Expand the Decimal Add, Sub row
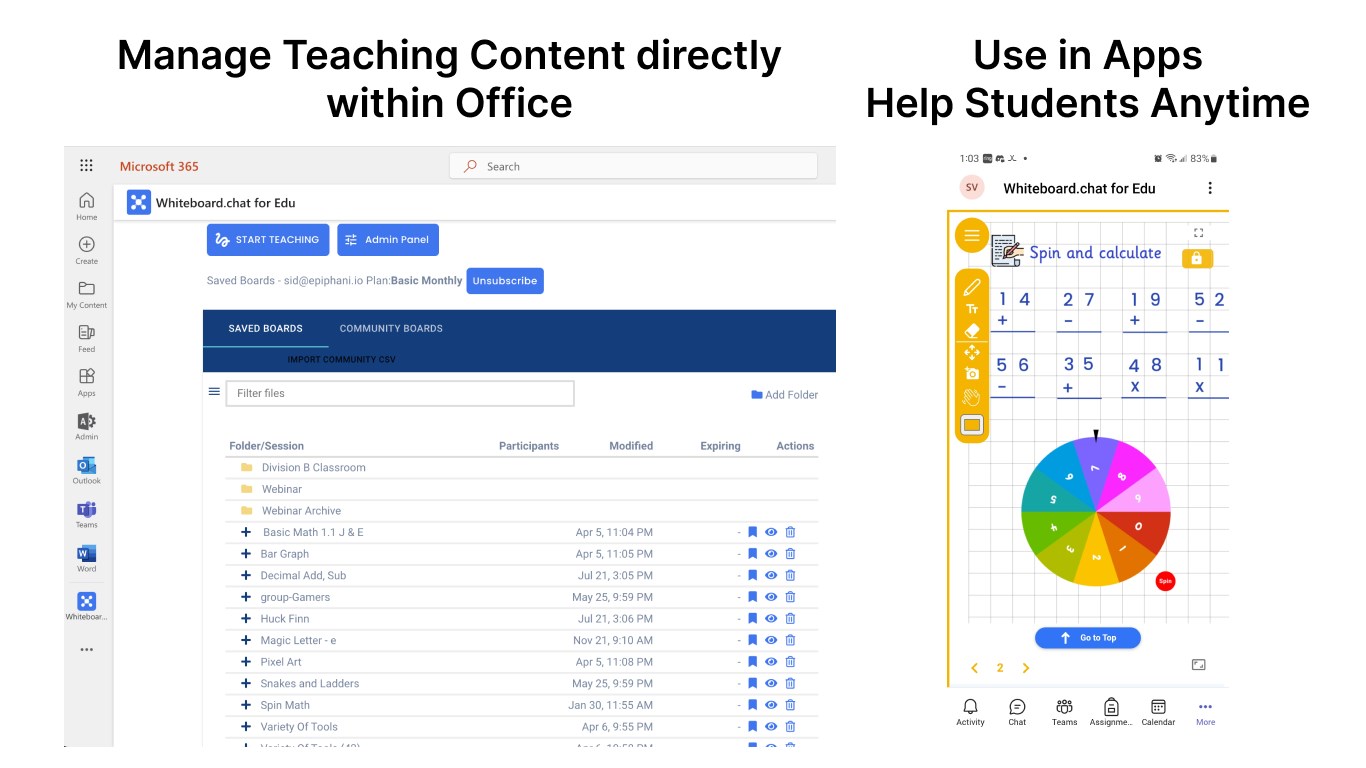Screen dimensions: 1366x768 coord(246,576)
